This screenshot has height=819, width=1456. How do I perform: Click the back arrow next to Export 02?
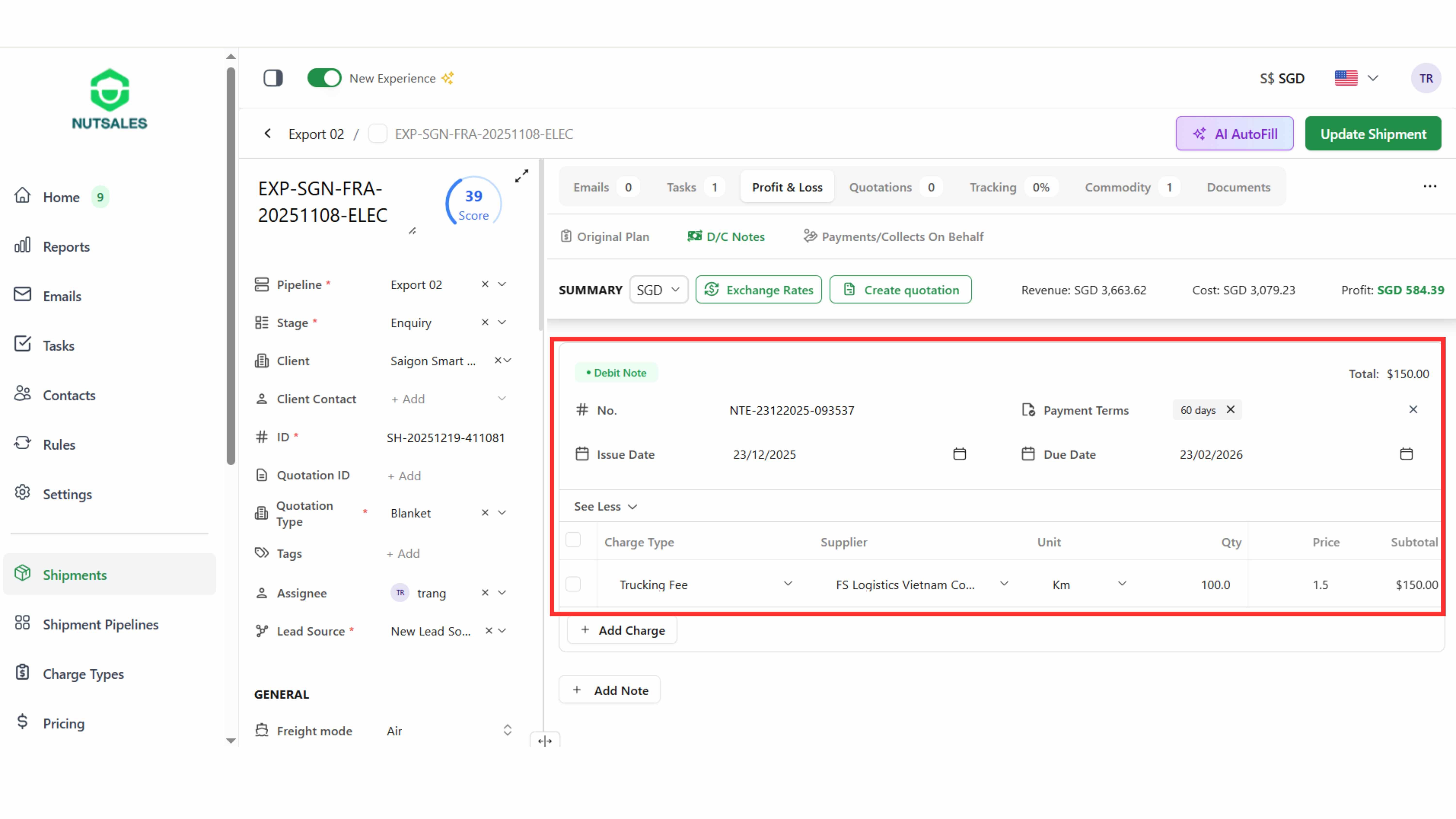click(268, 134)
